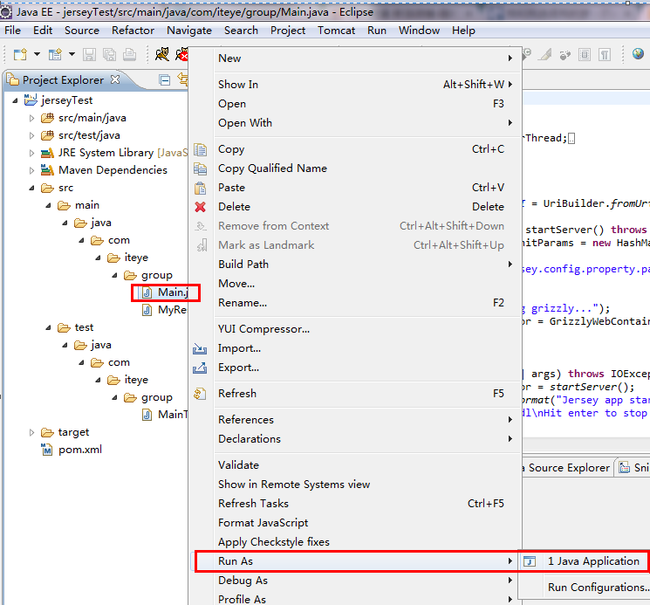The height and width of the screenshot is (605, 650).
Task: Choose Copy Qualified Name
Action: [355, 168]
